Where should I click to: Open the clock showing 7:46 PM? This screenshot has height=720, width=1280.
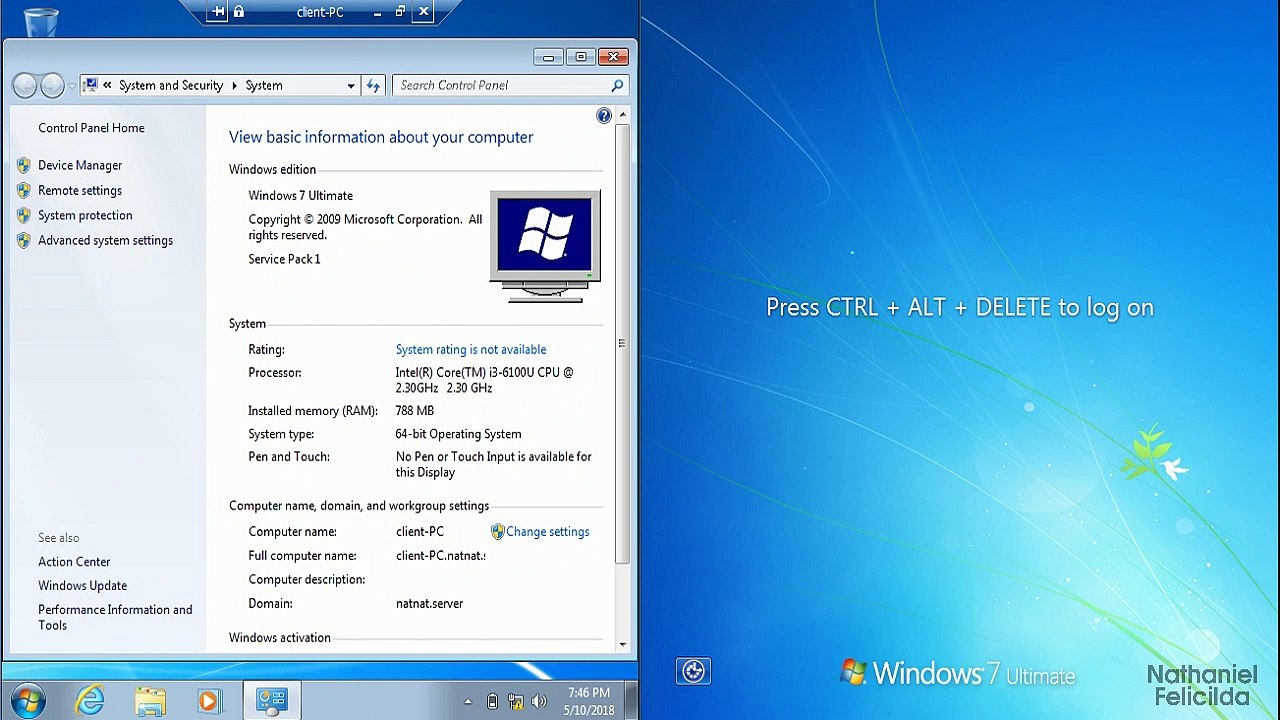tap(589, 701)
